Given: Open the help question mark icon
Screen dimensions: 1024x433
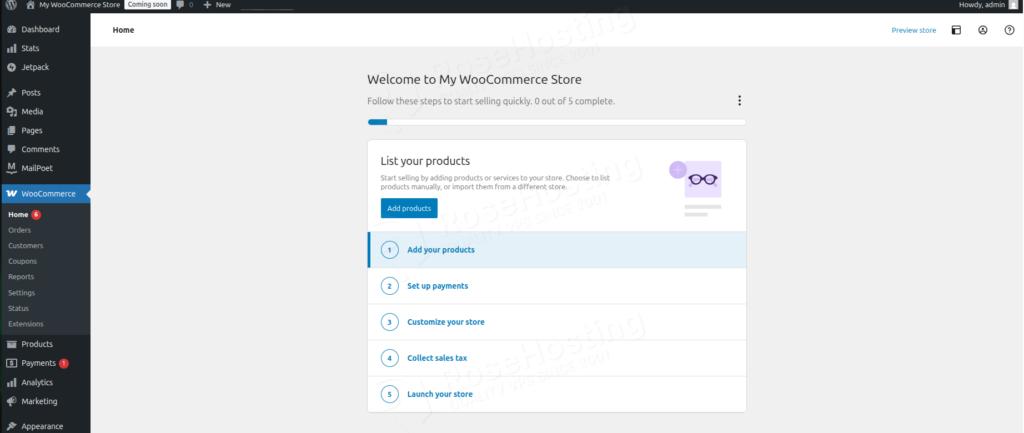Looking at the screenshot, I should pyautogui.click(x=1009, y=30).
